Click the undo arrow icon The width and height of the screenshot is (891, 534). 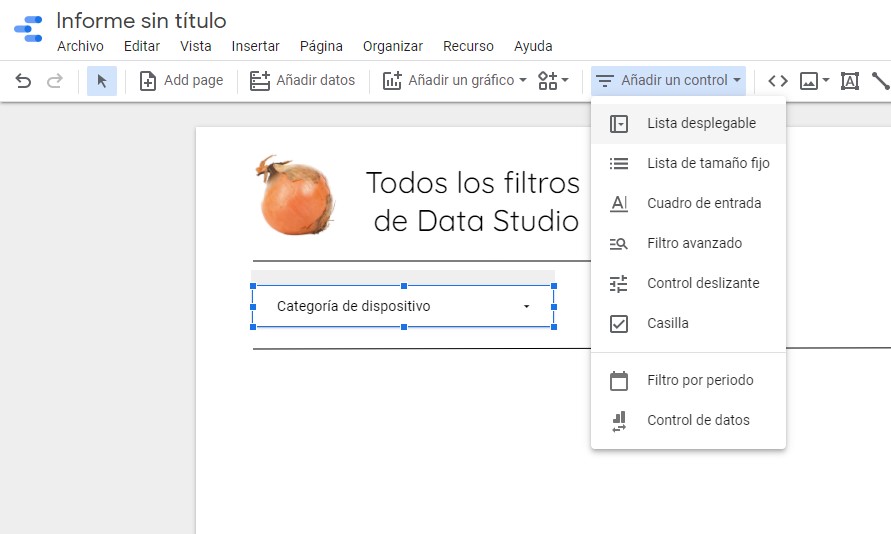pos(23,81)
